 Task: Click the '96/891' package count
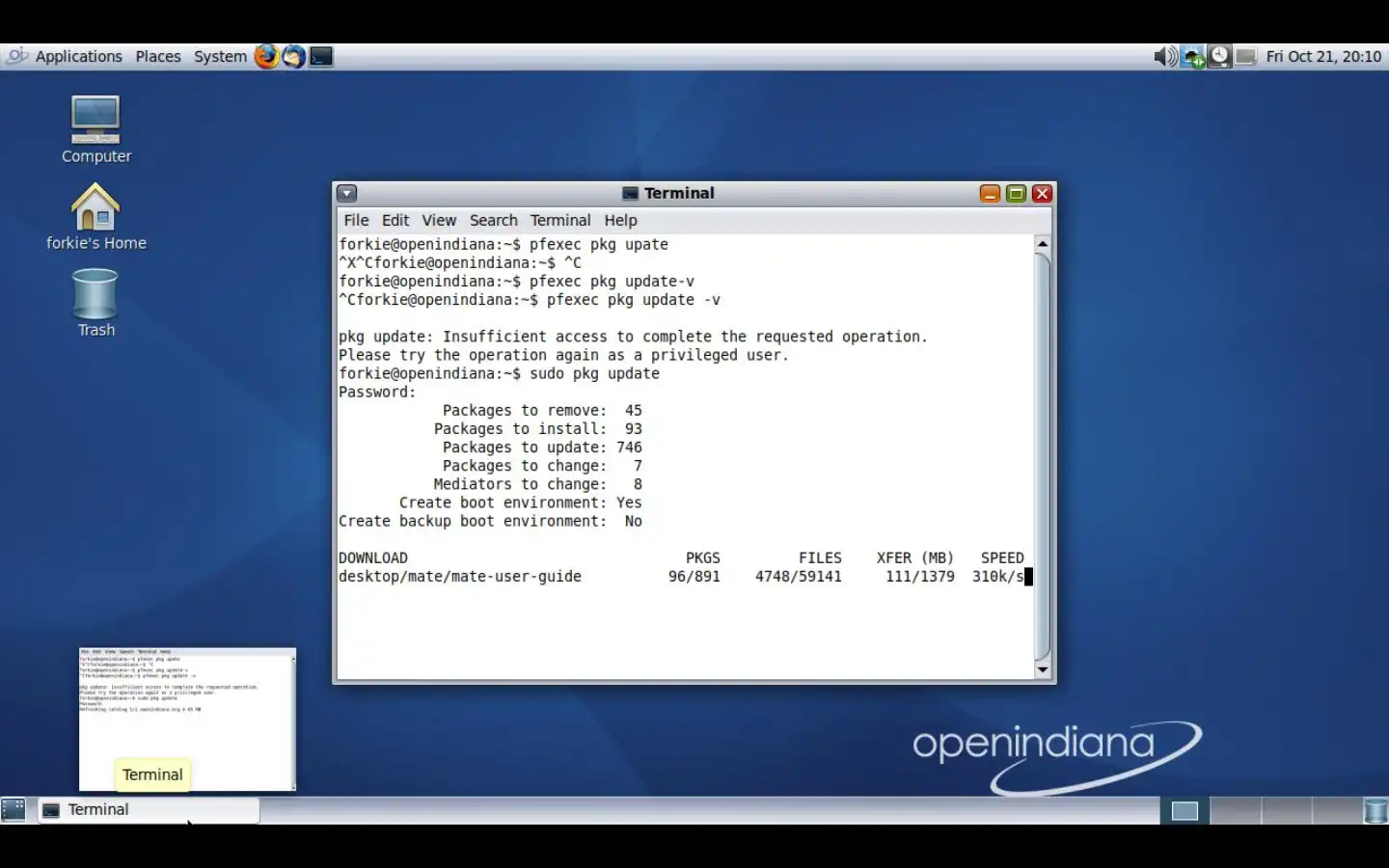(694, 577)
